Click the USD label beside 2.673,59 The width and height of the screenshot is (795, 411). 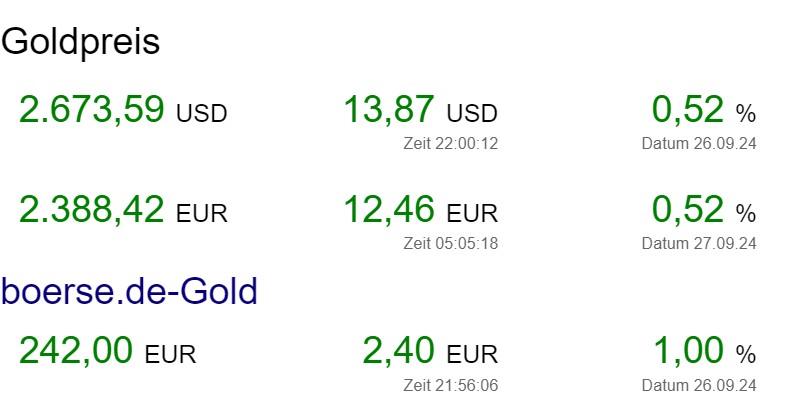202,113
